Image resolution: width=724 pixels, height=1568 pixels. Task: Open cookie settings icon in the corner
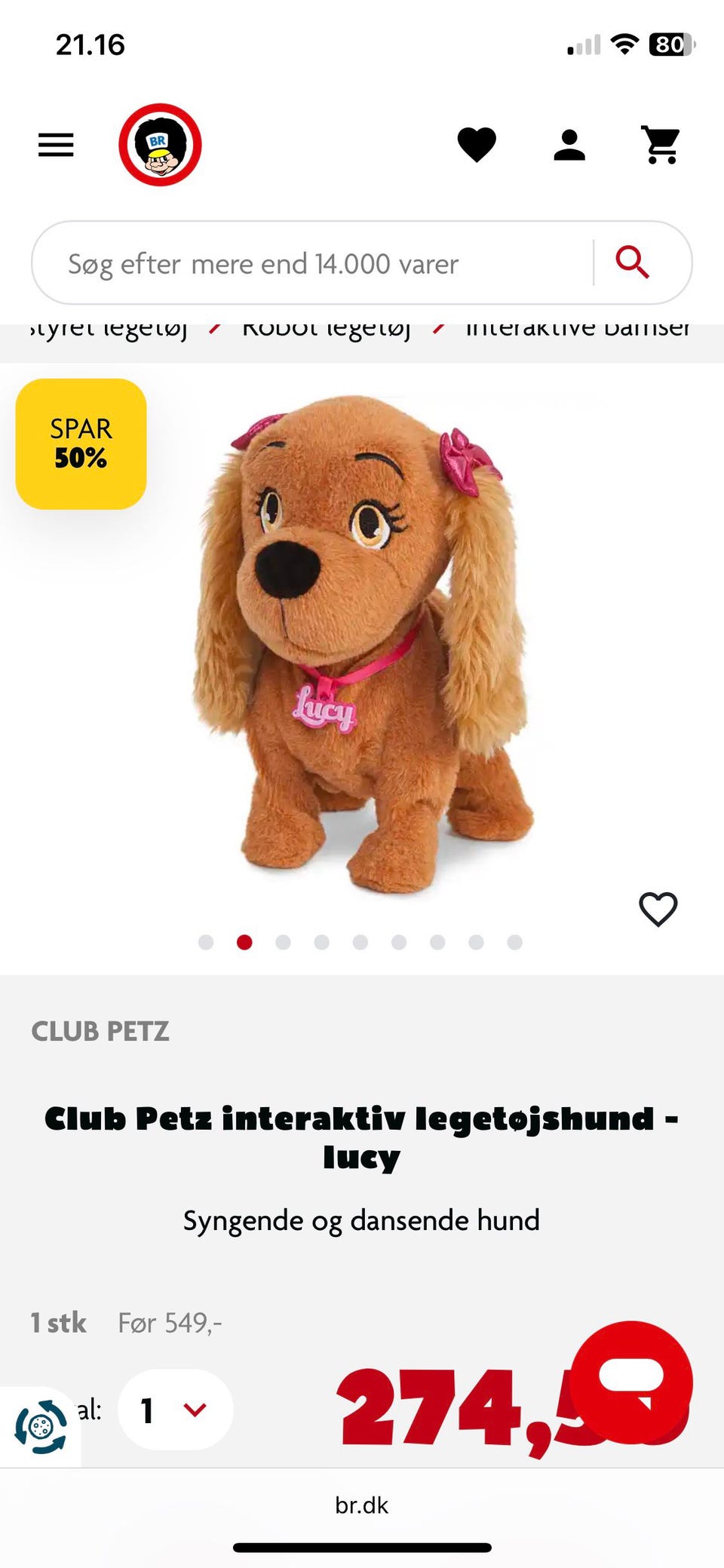(41, 1427)
